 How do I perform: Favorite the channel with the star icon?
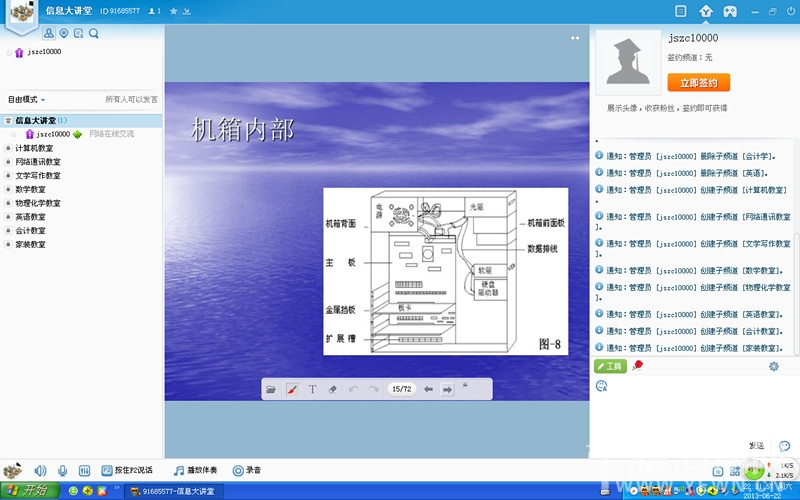point(173,11)
